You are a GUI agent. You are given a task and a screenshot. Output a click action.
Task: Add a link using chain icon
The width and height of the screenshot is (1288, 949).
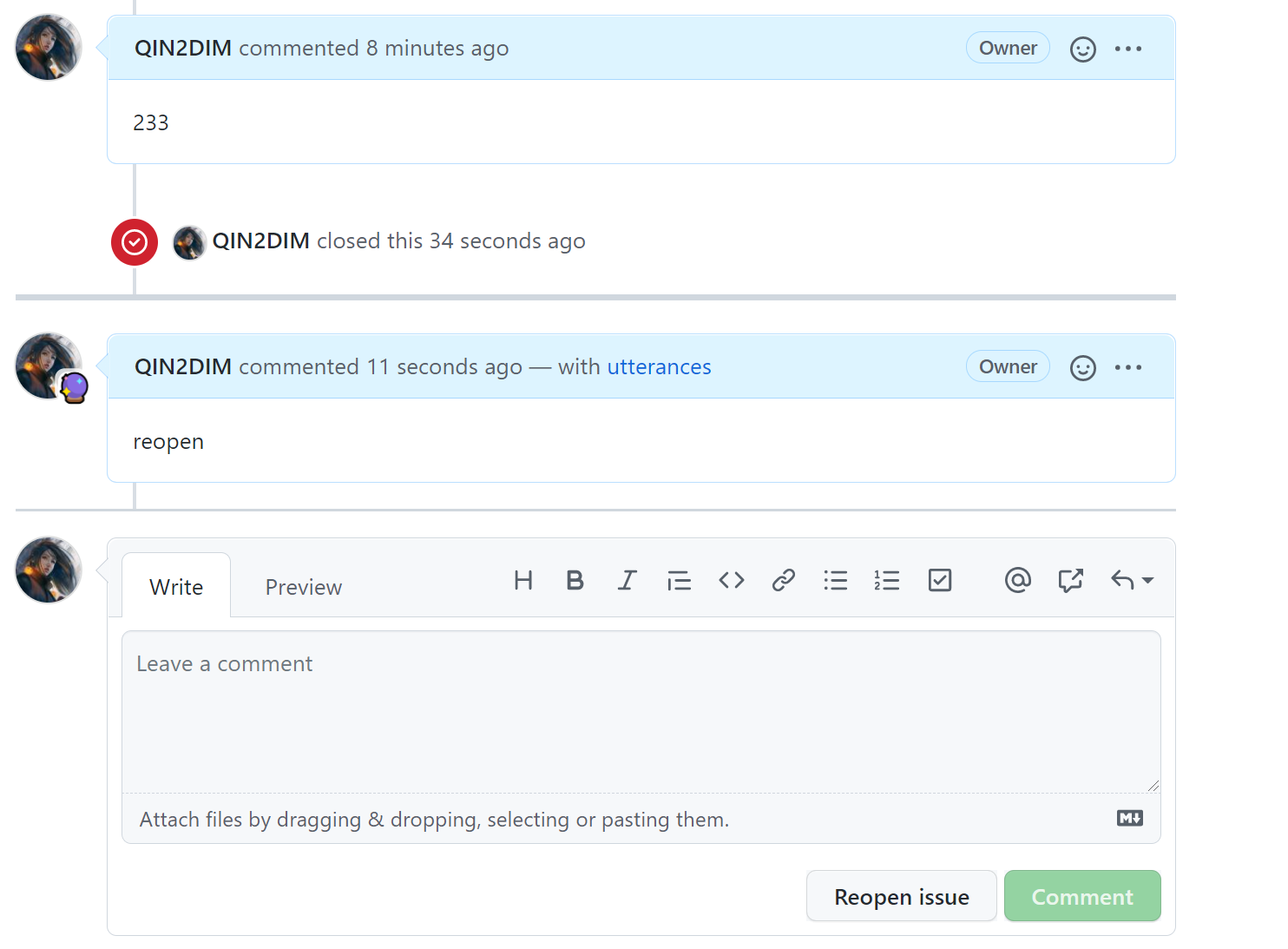click(783, 580)
